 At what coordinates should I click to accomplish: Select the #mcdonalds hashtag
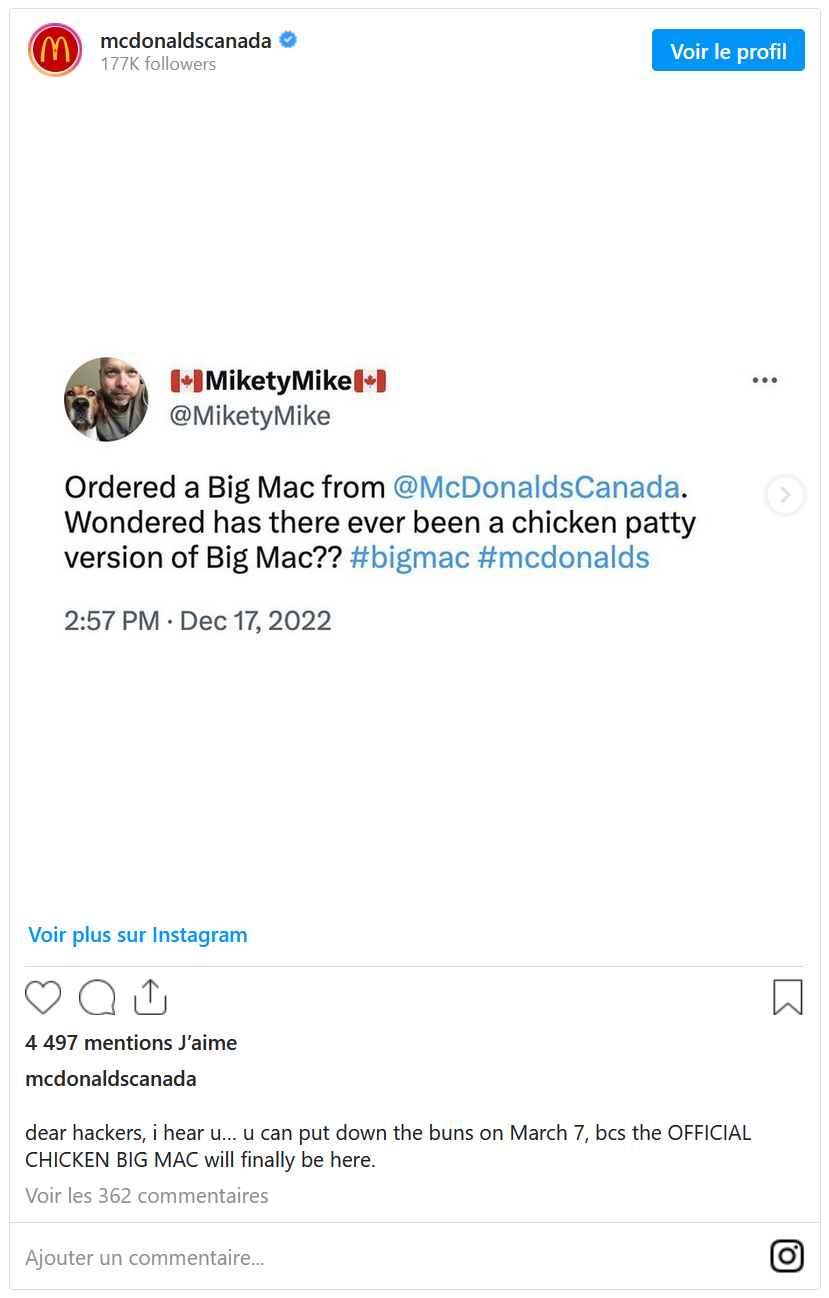coord(563,557)
